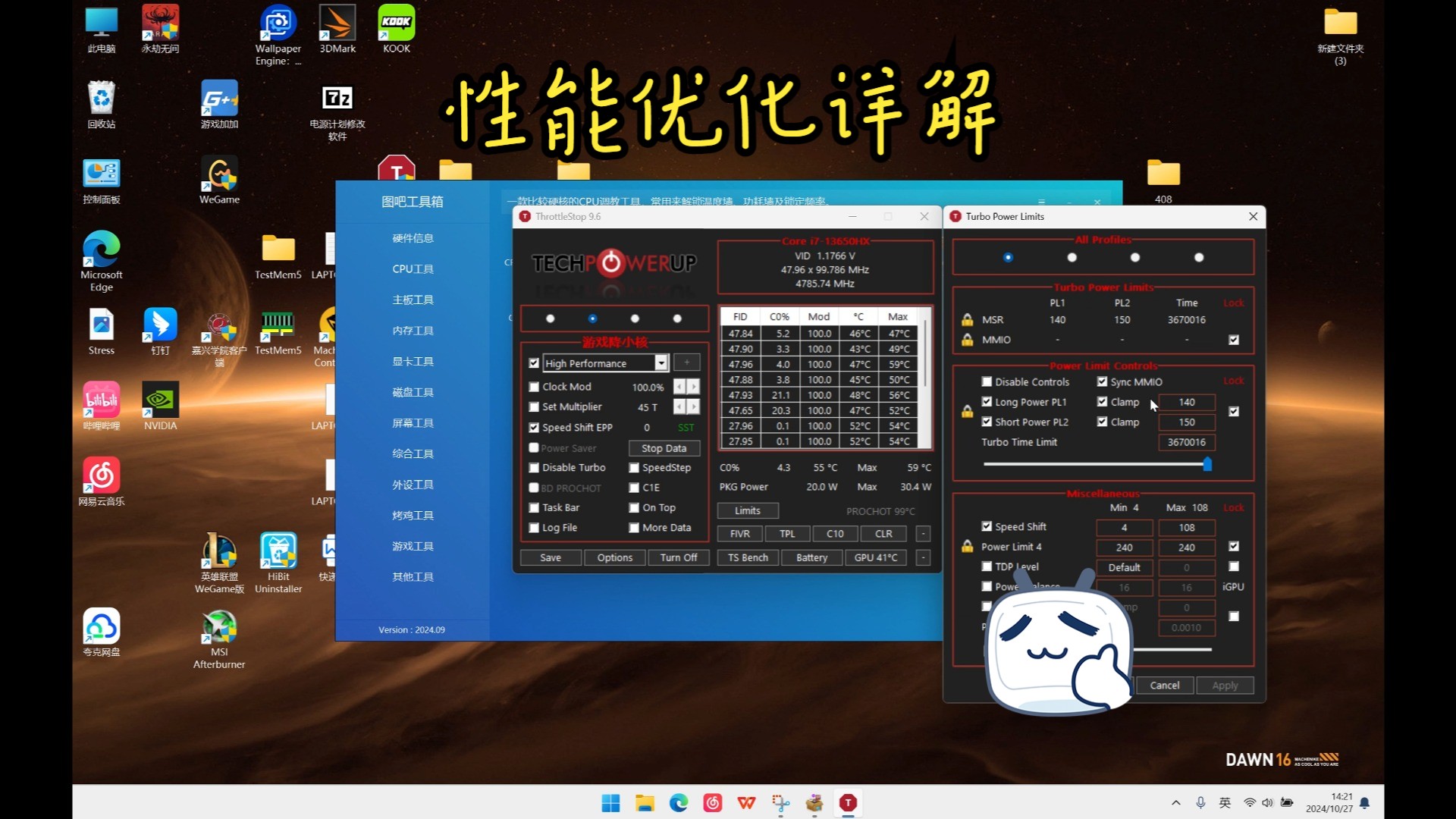Show hidden tray icons chevron
1456x819 pixels.
[x=1175, y=803]
